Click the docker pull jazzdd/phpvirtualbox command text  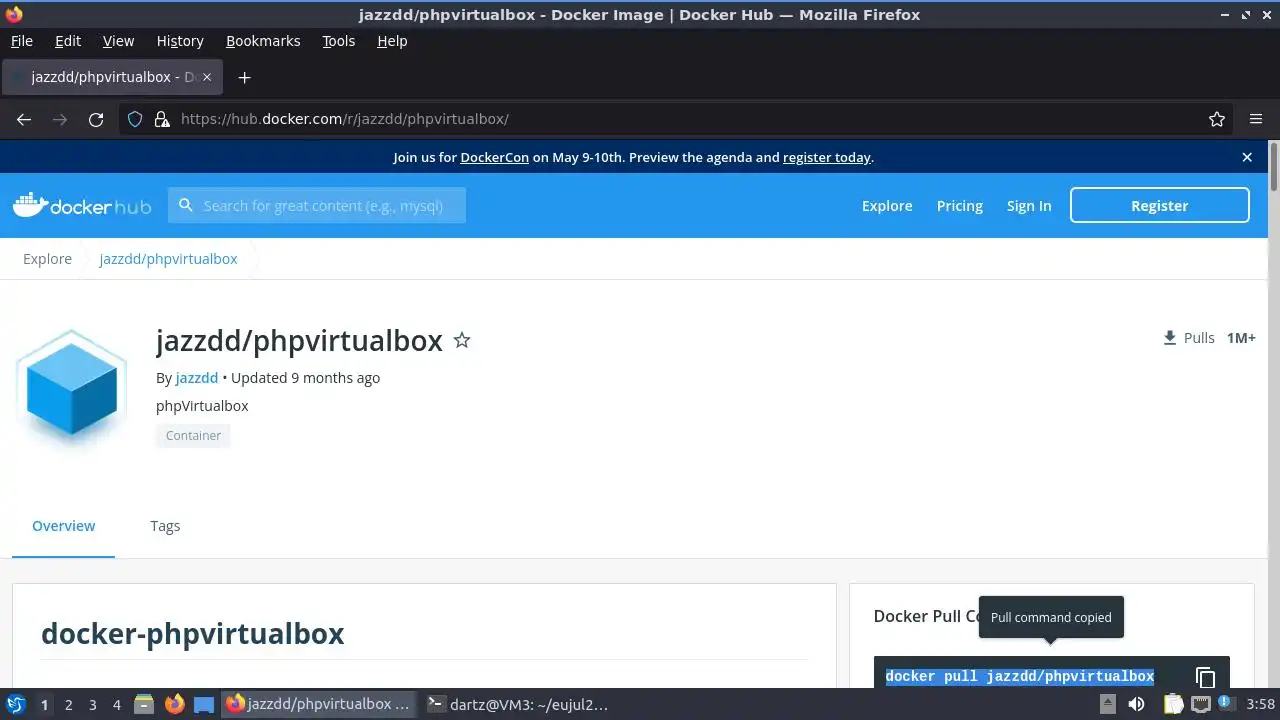1019,677
